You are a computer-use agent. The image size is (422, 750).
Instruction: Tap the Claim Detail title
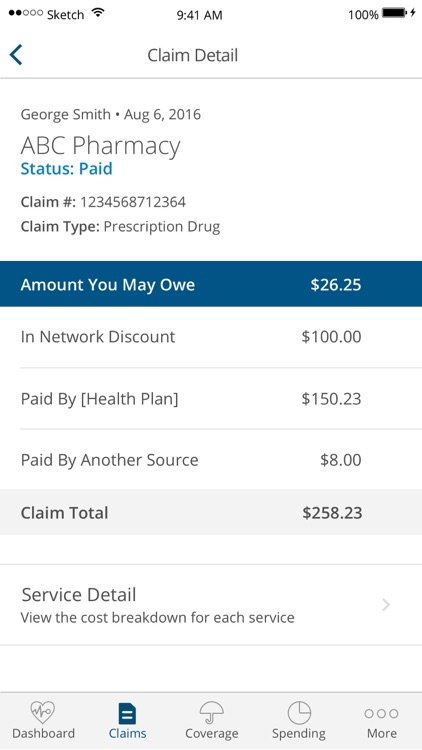pyautogui.click(x=192, y=55)
